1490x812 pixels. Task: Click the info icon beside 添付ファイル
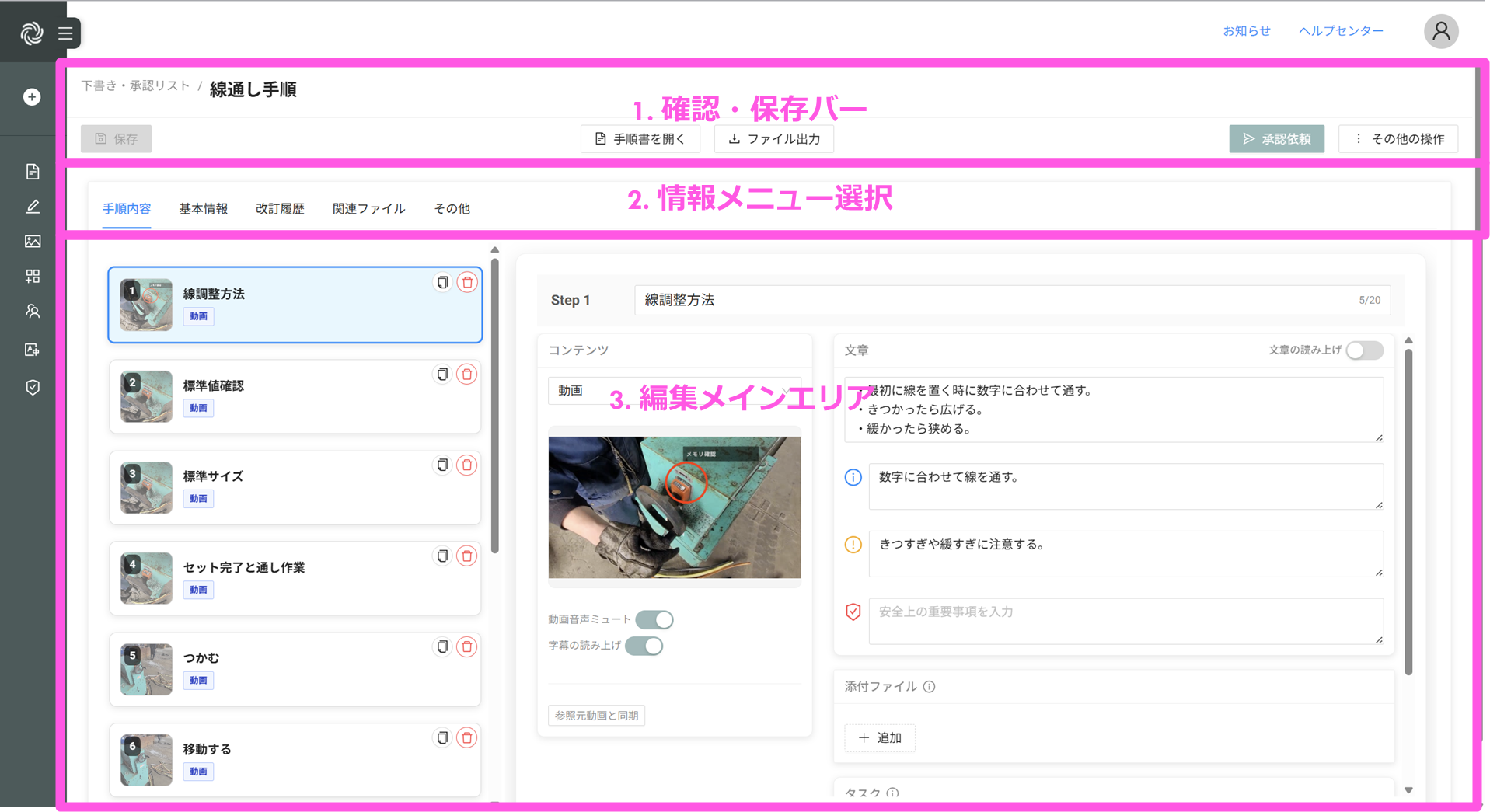[930, 687]
